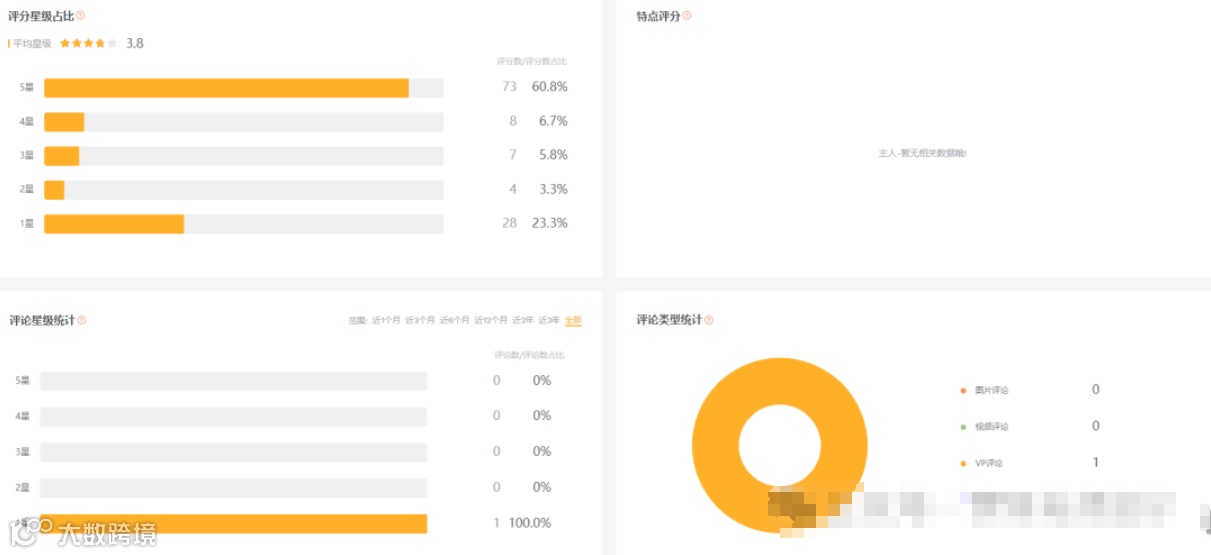Select 近12个月 time range
This screenshot has width=1211, height=555.
[491, 321]
